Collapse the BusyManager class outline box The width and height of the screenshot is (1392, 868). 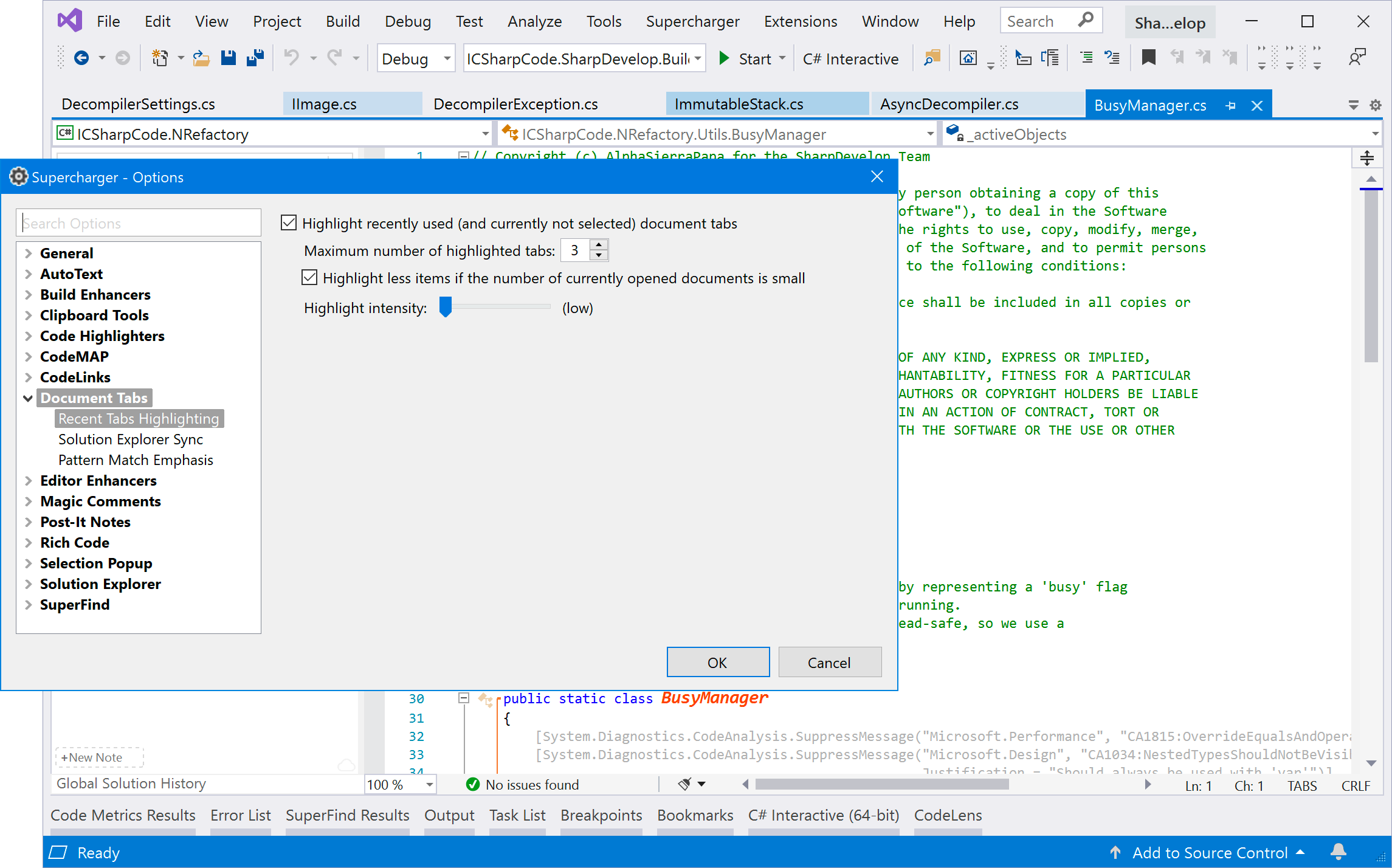464,698
